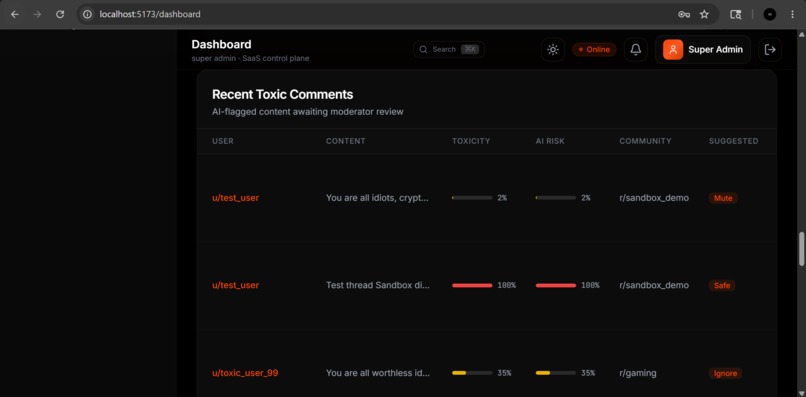Click the Mute suggested action badge
806x397 pixels.
click(723, 198)
